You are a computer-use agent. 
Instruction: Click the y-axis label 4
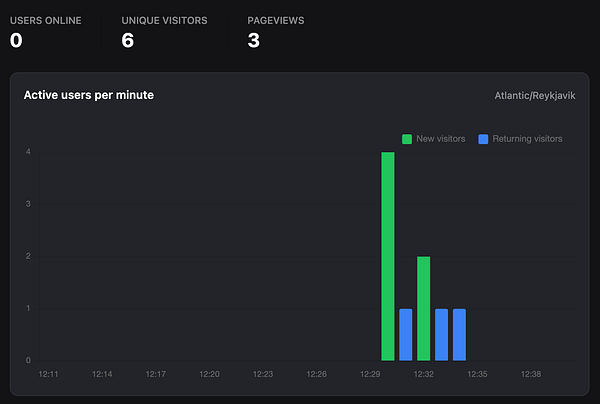(28, 152)
